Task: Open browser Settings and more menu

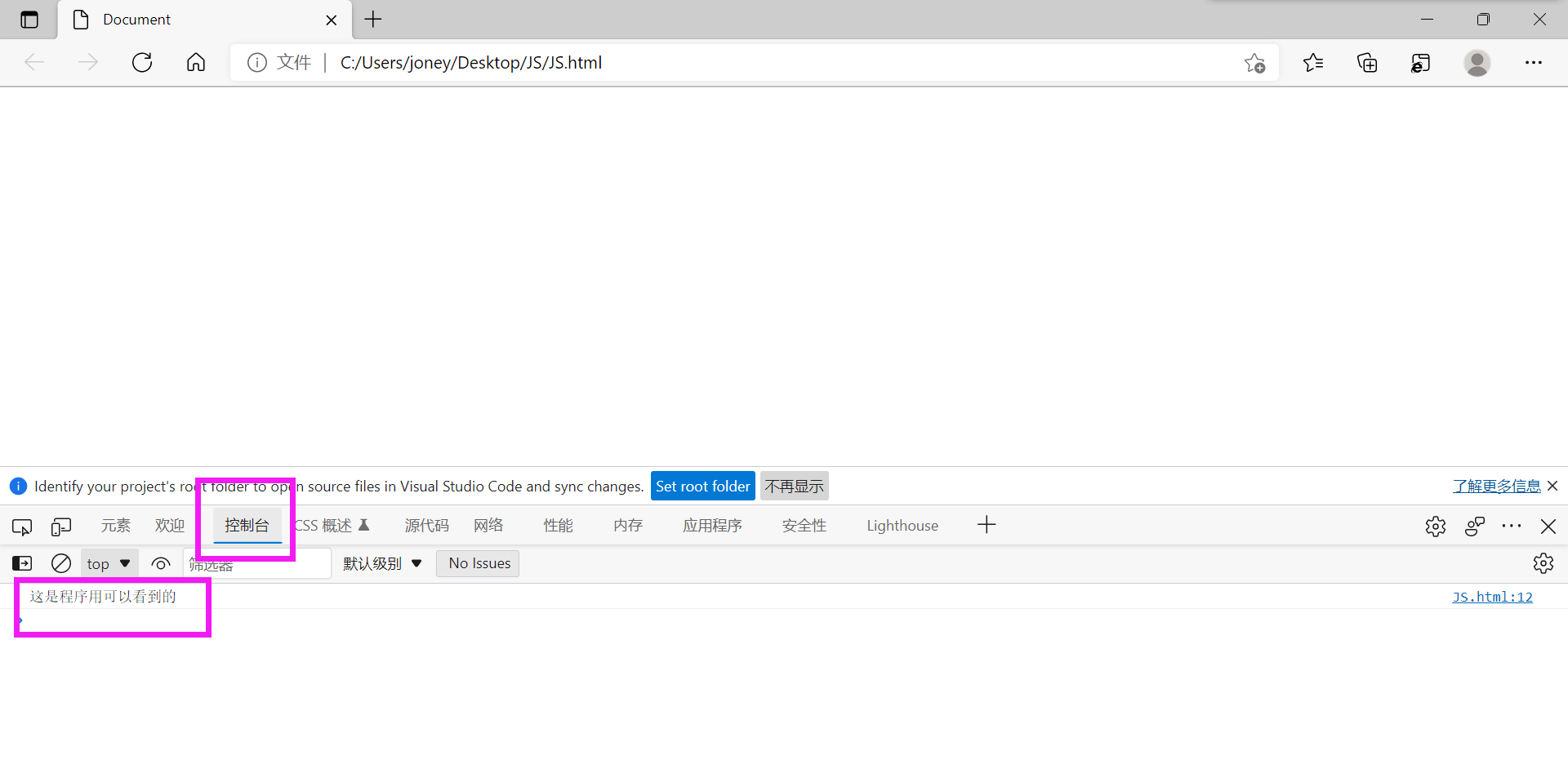Action: click(1534, 63)
